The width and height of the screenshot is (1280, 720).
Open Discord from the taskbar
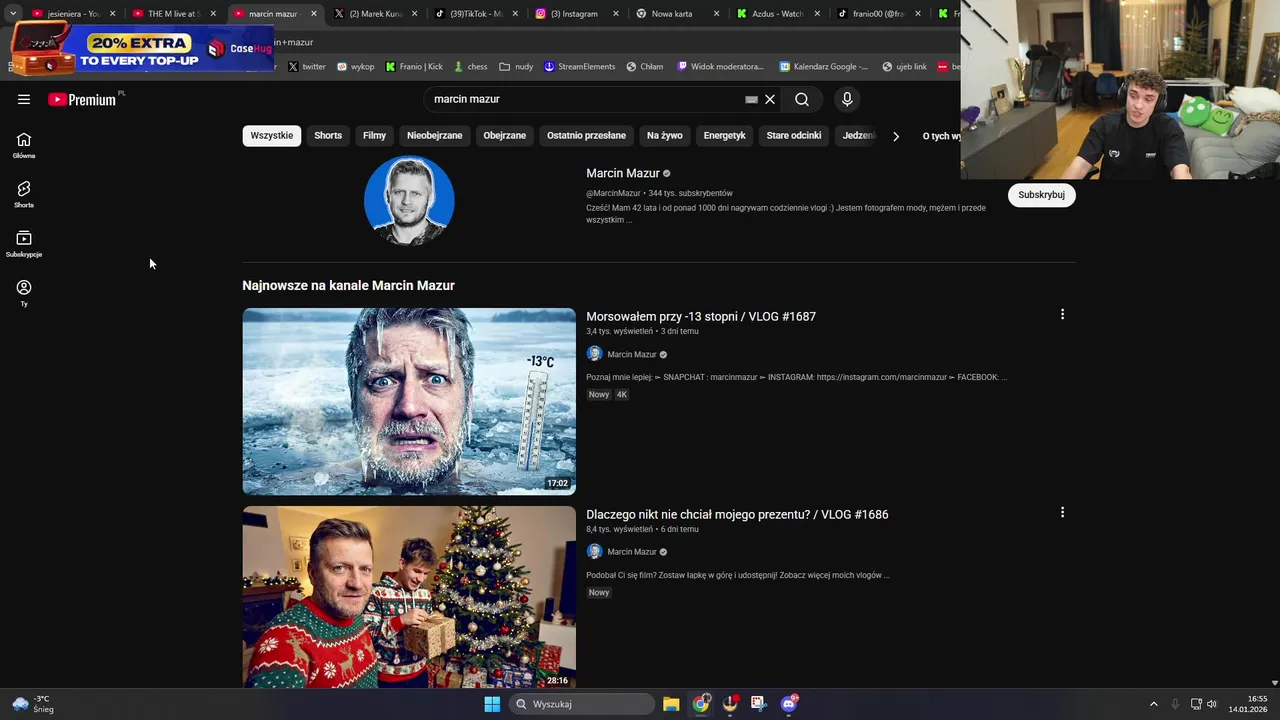789,704
